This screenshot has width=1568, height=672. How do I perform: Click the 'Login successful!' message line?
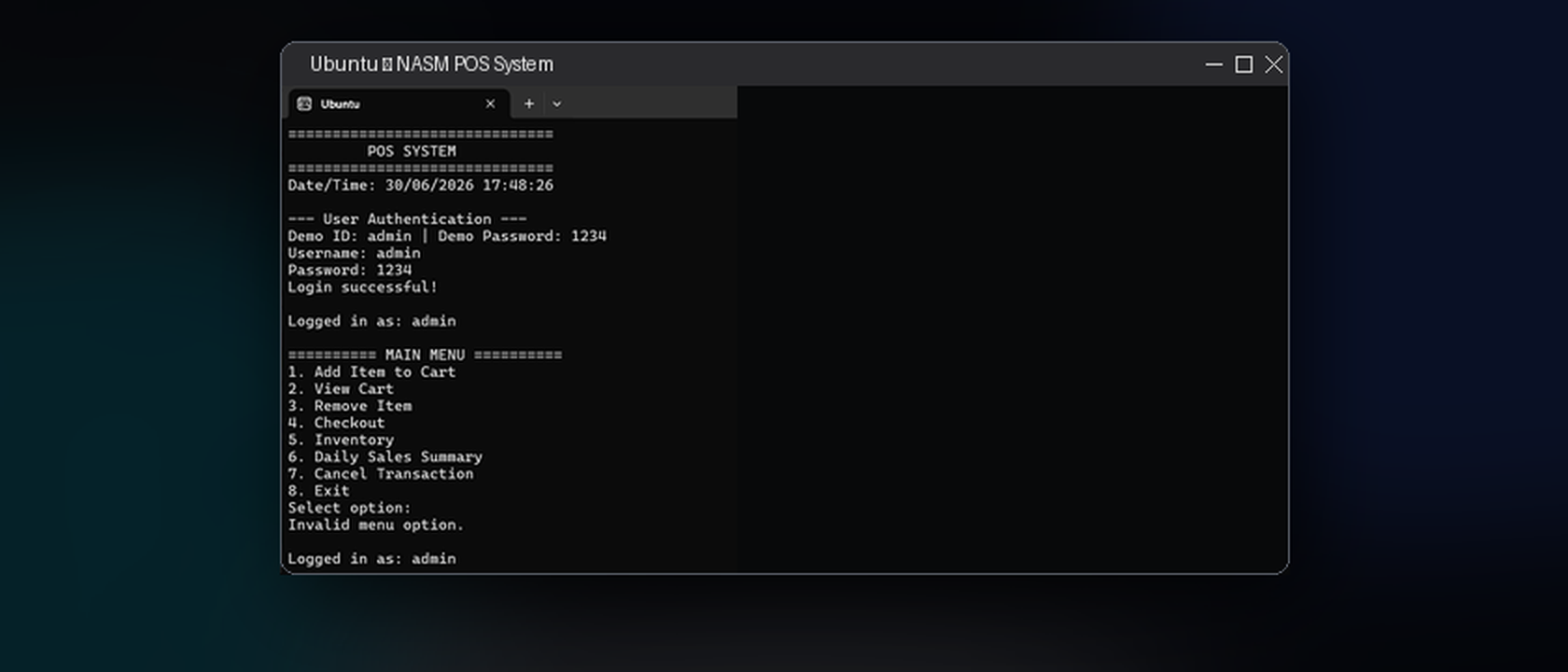point(362,287)
